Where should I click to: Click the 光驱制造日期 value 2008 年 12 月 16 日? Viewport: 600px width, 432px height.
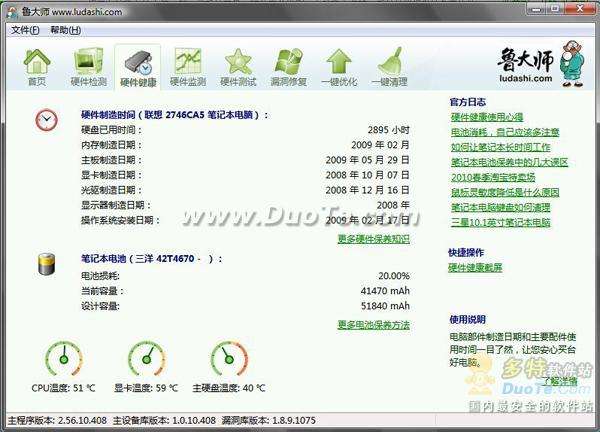click(x=367, y=190)
